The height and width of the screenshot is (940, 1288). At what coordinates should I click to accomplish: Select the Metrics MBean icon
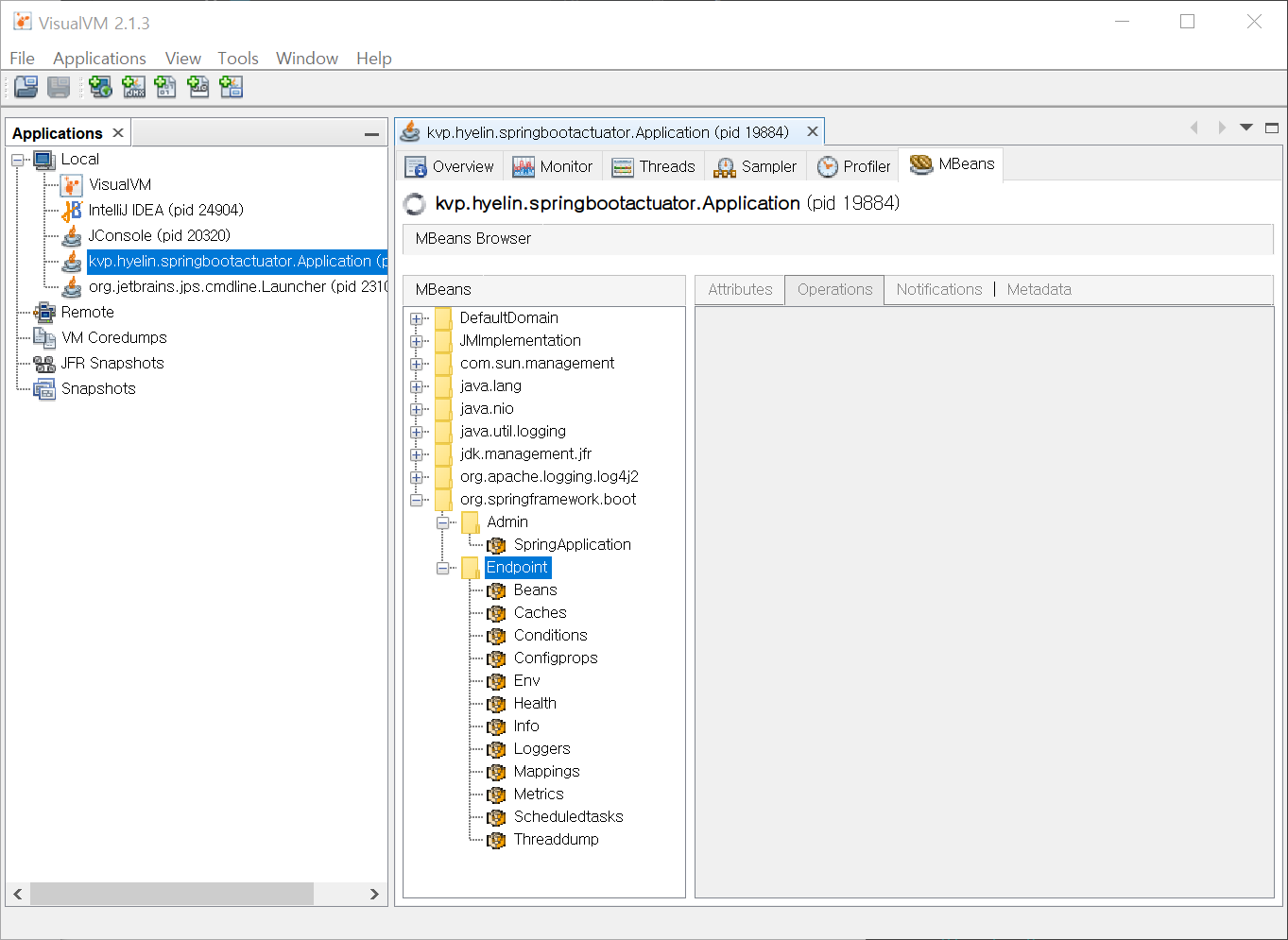[x=496, y=795]
